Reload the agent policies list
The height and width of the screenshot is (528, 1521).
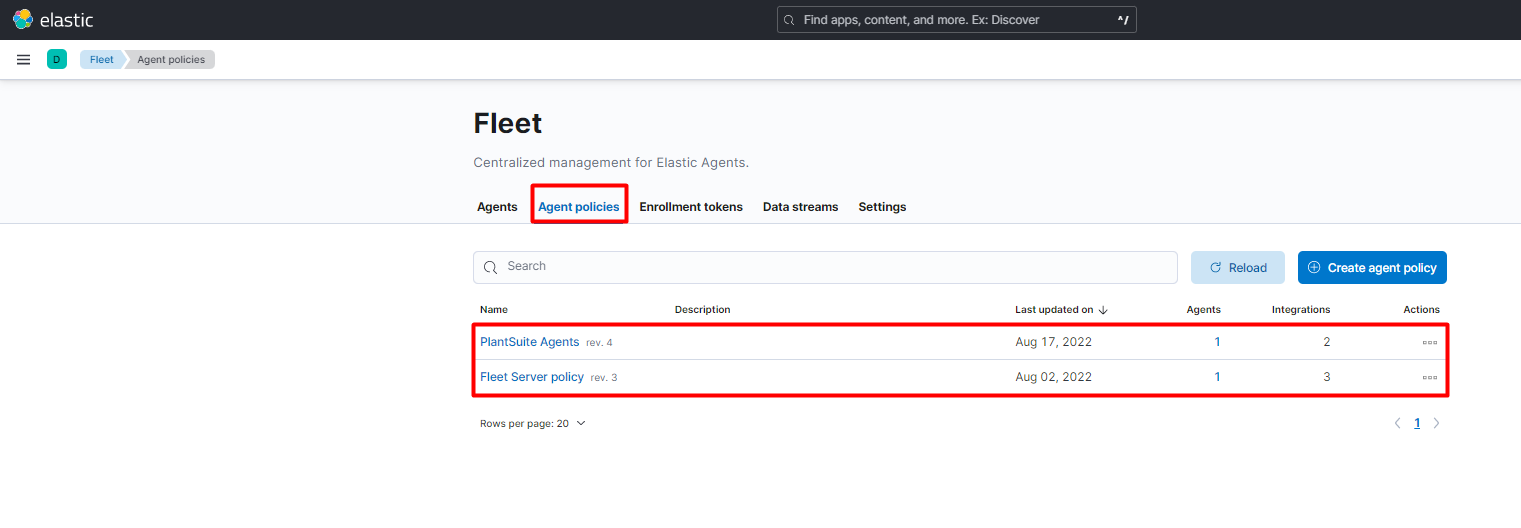pyautogui.click(x=1237, y=267)
